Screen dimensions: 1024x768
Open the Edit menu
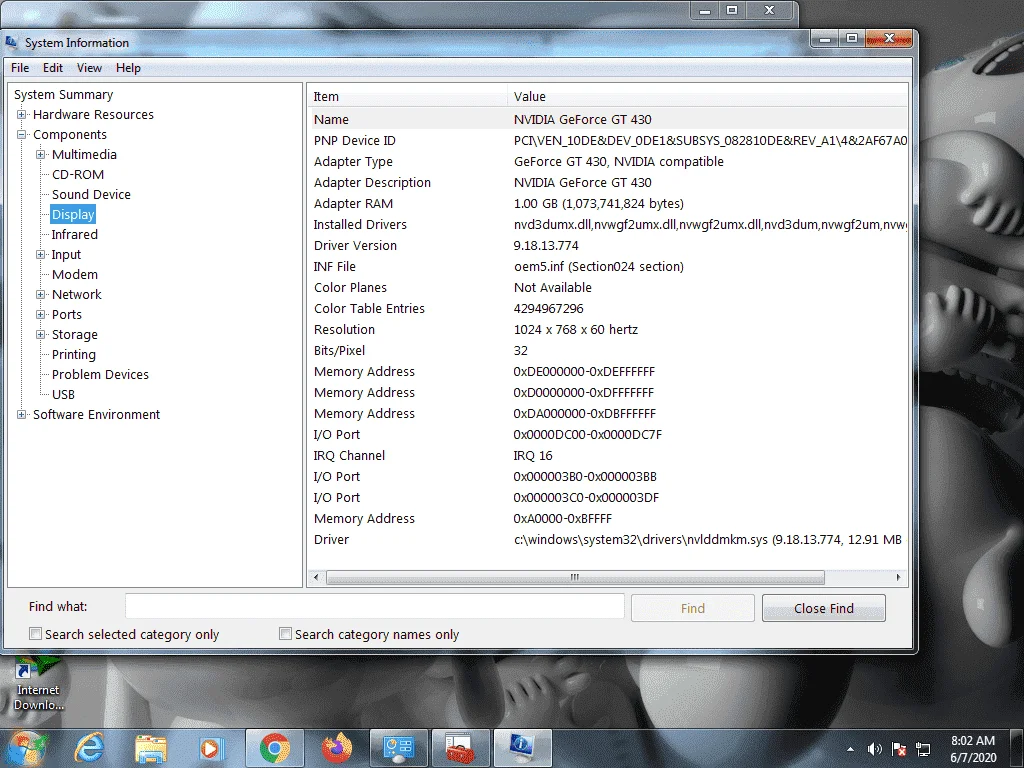(x=53, y=68)
